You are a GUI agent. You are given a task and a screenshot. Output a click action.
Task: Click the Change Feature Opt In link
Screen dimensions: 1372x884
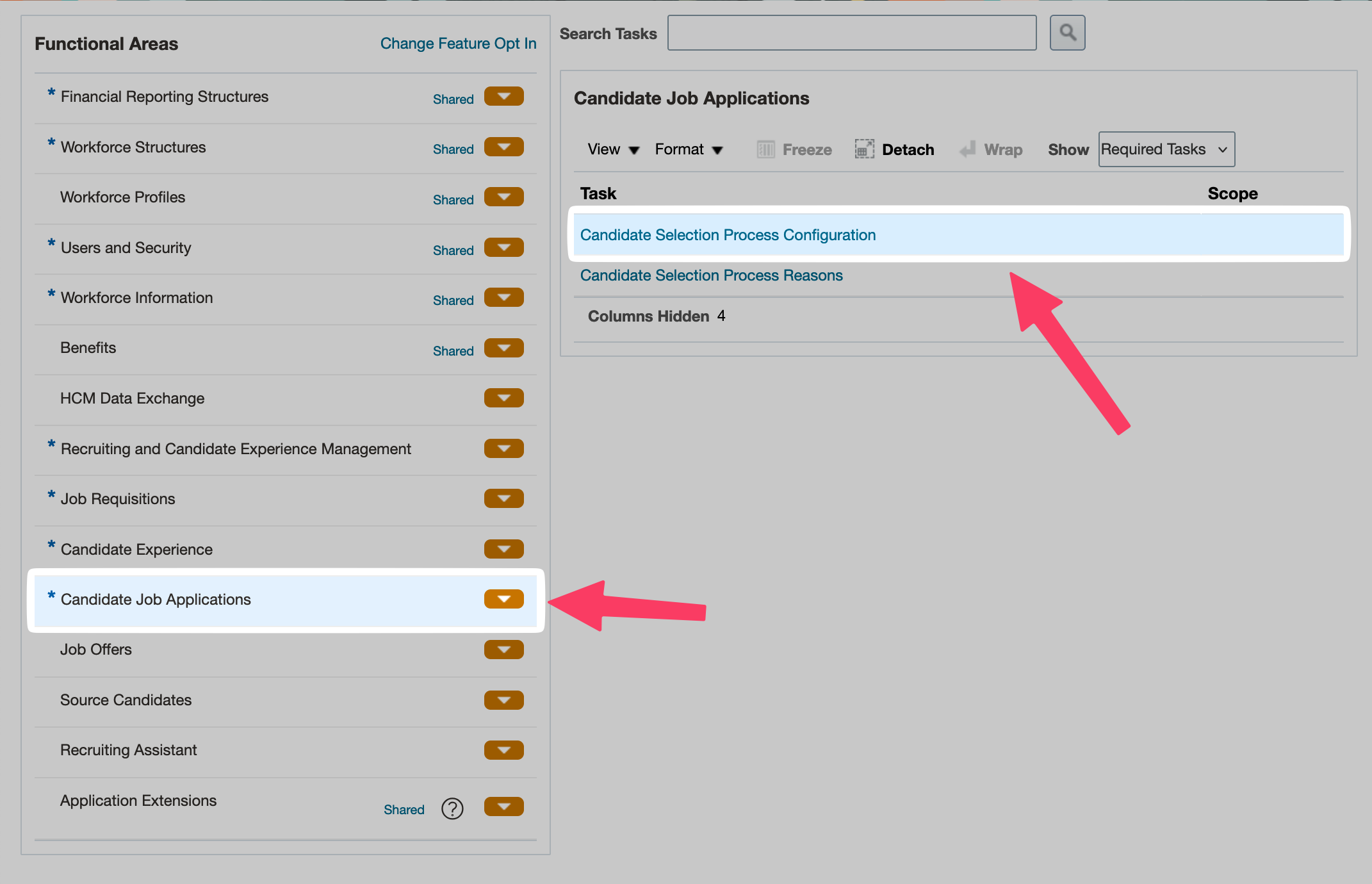point(458,44)
